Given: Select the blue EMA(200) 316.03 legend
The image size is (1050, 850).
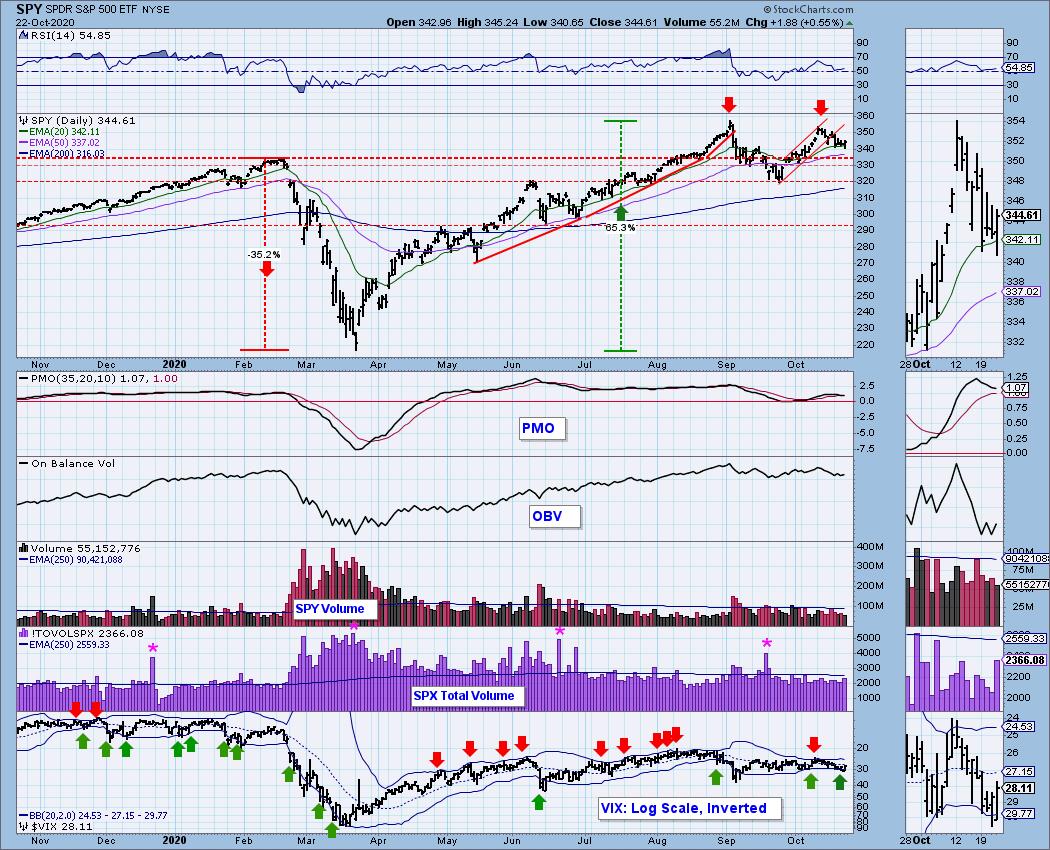Looking at the screenshot, I should 62,153.
